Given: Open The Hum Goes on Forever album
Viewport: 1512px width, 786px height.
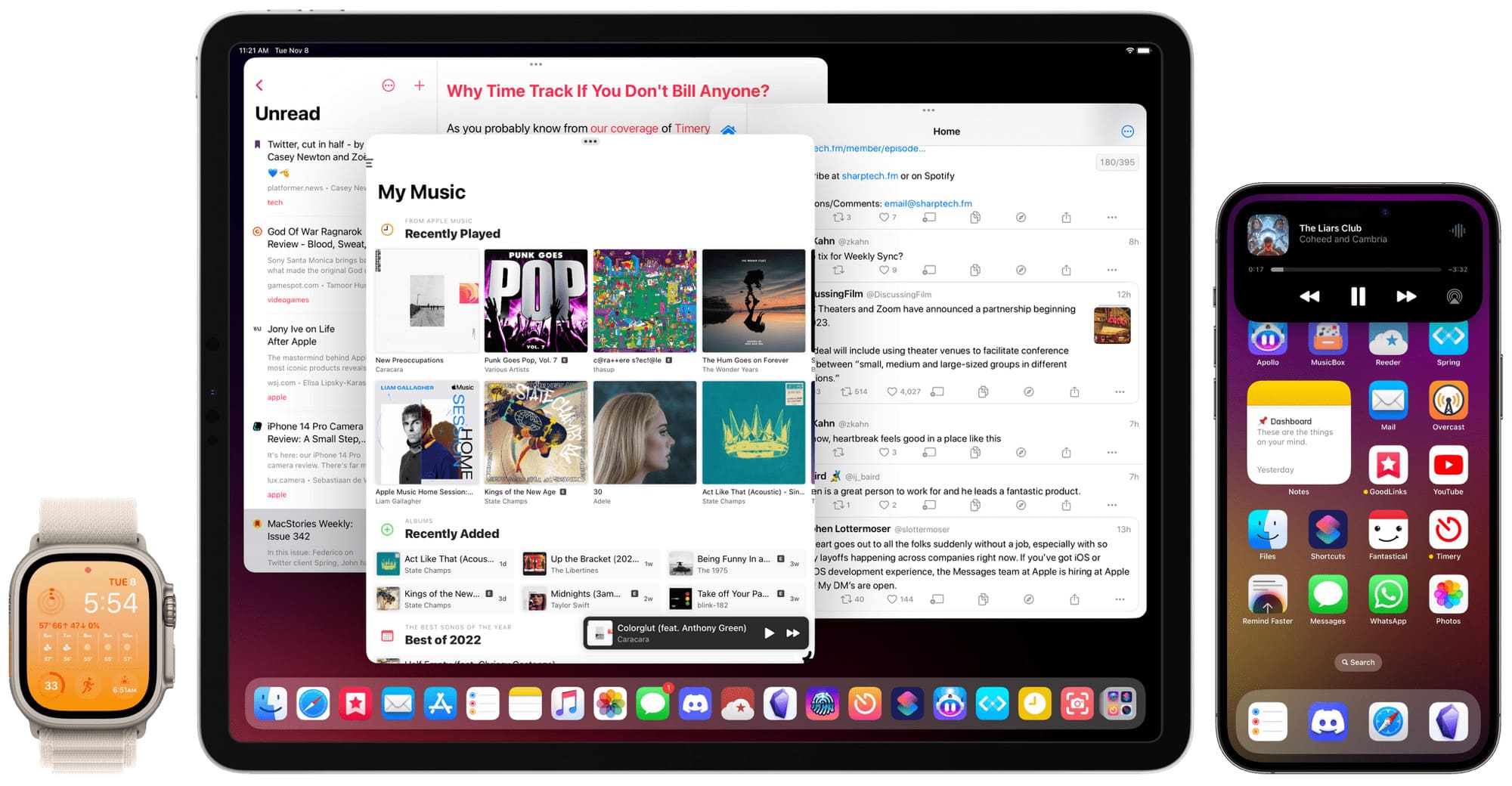Looking at the screenshot, I should [x=754, y=301].
